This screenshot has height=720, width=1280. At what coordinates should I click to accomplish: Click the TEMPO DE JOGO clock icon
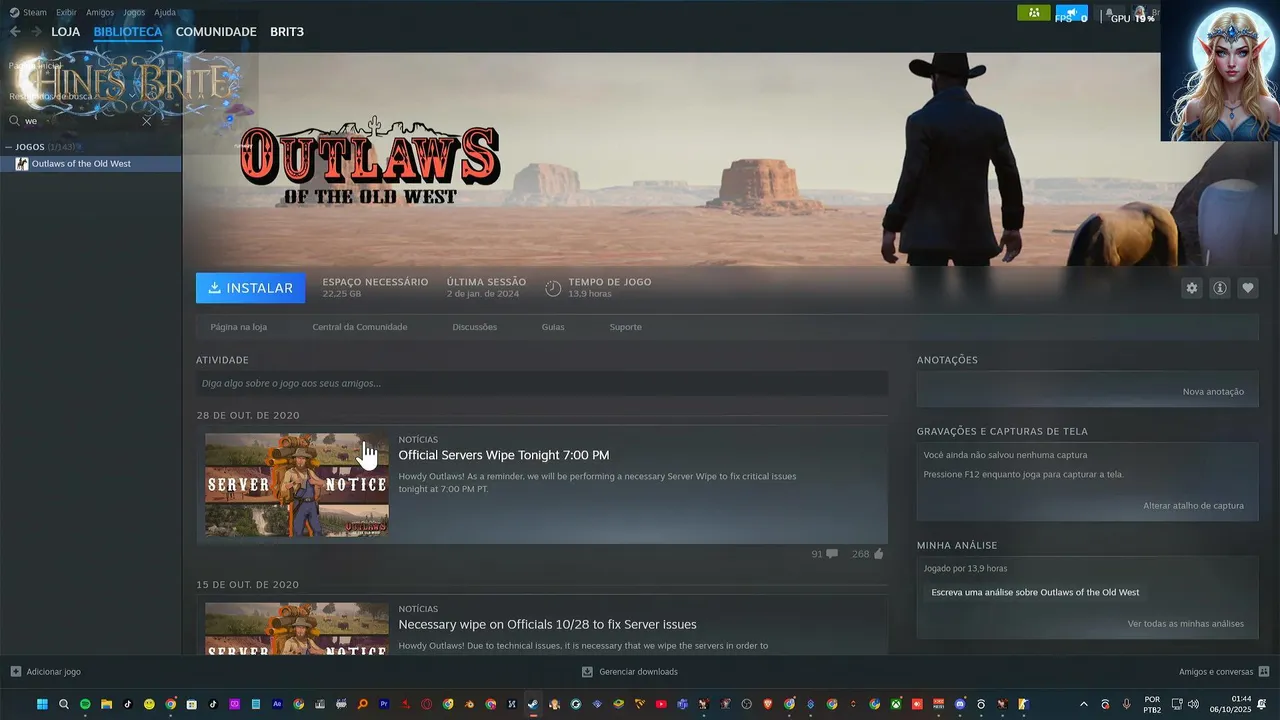[x=553, y=288]
